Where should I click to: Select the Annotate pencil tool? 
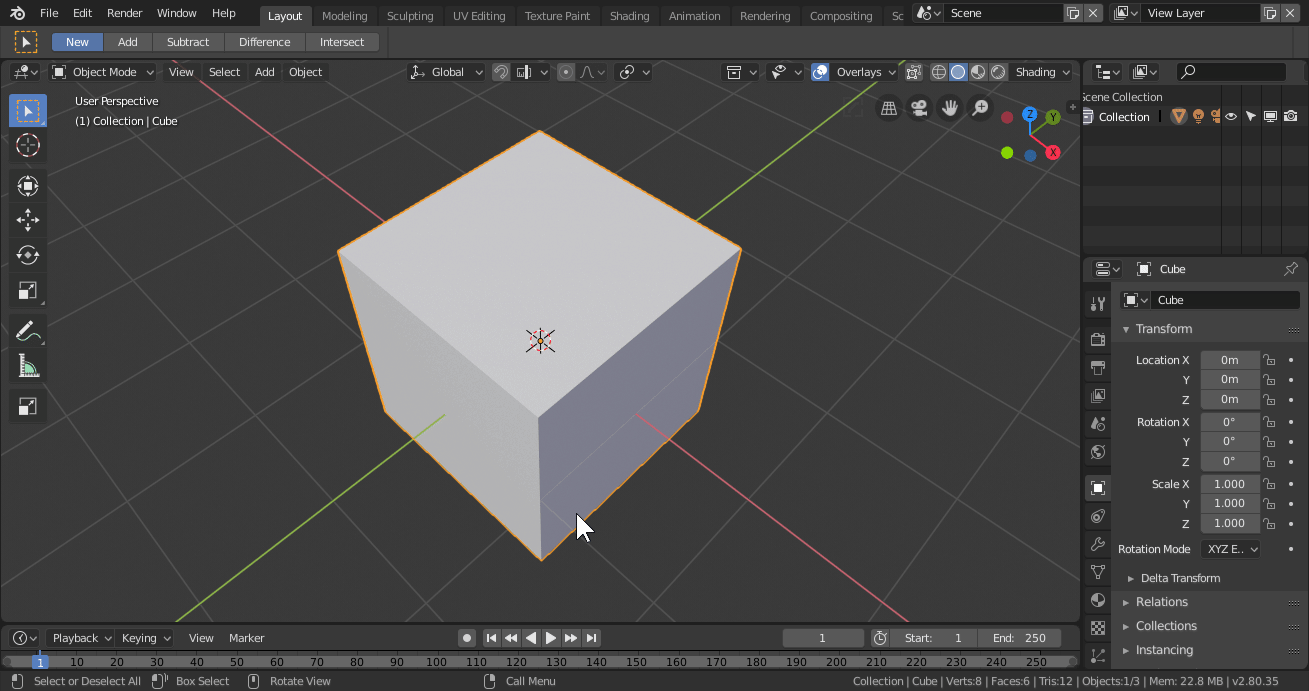(28, 330)
